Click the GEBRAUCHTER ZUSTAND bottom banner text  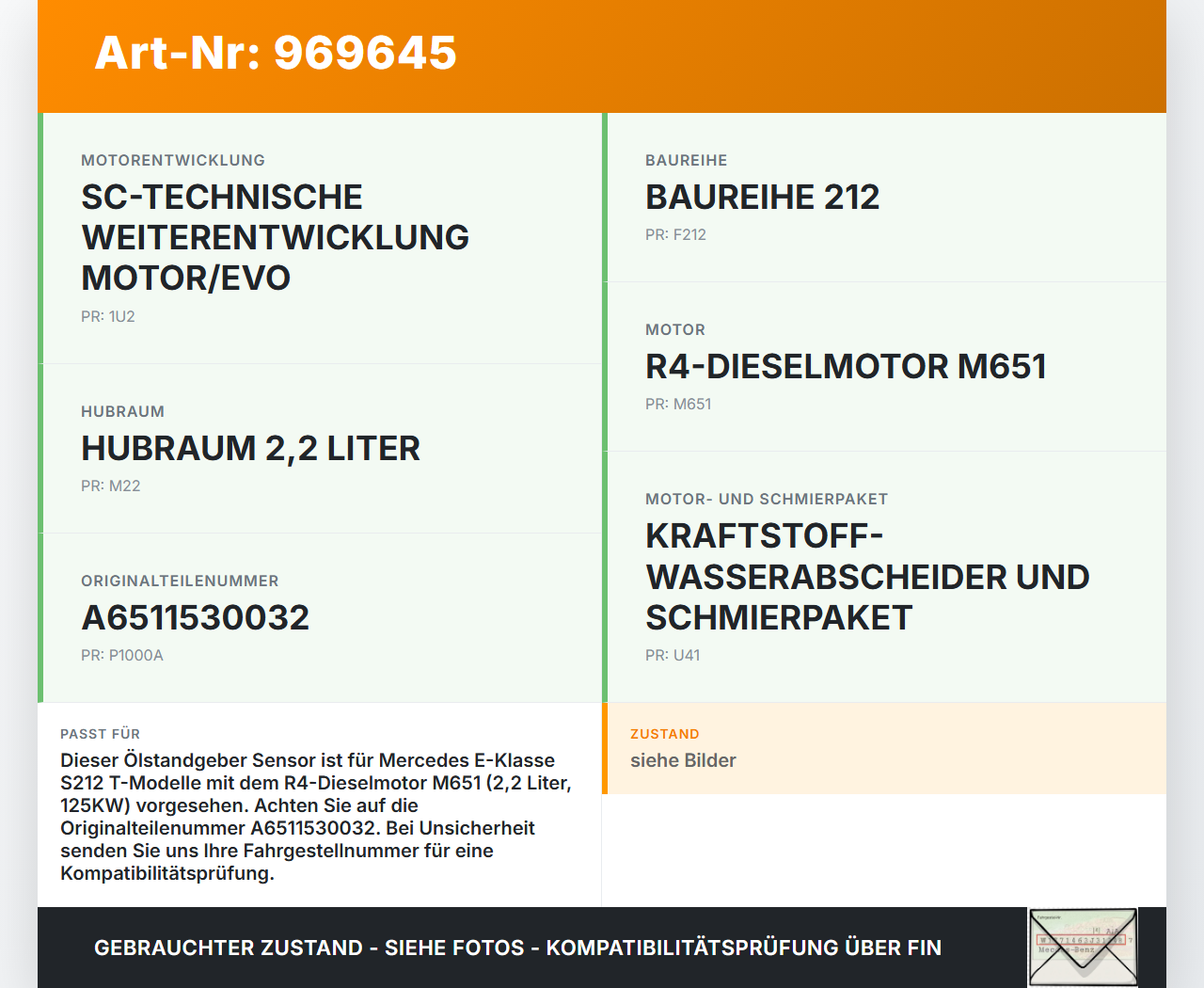pos(517,948)
